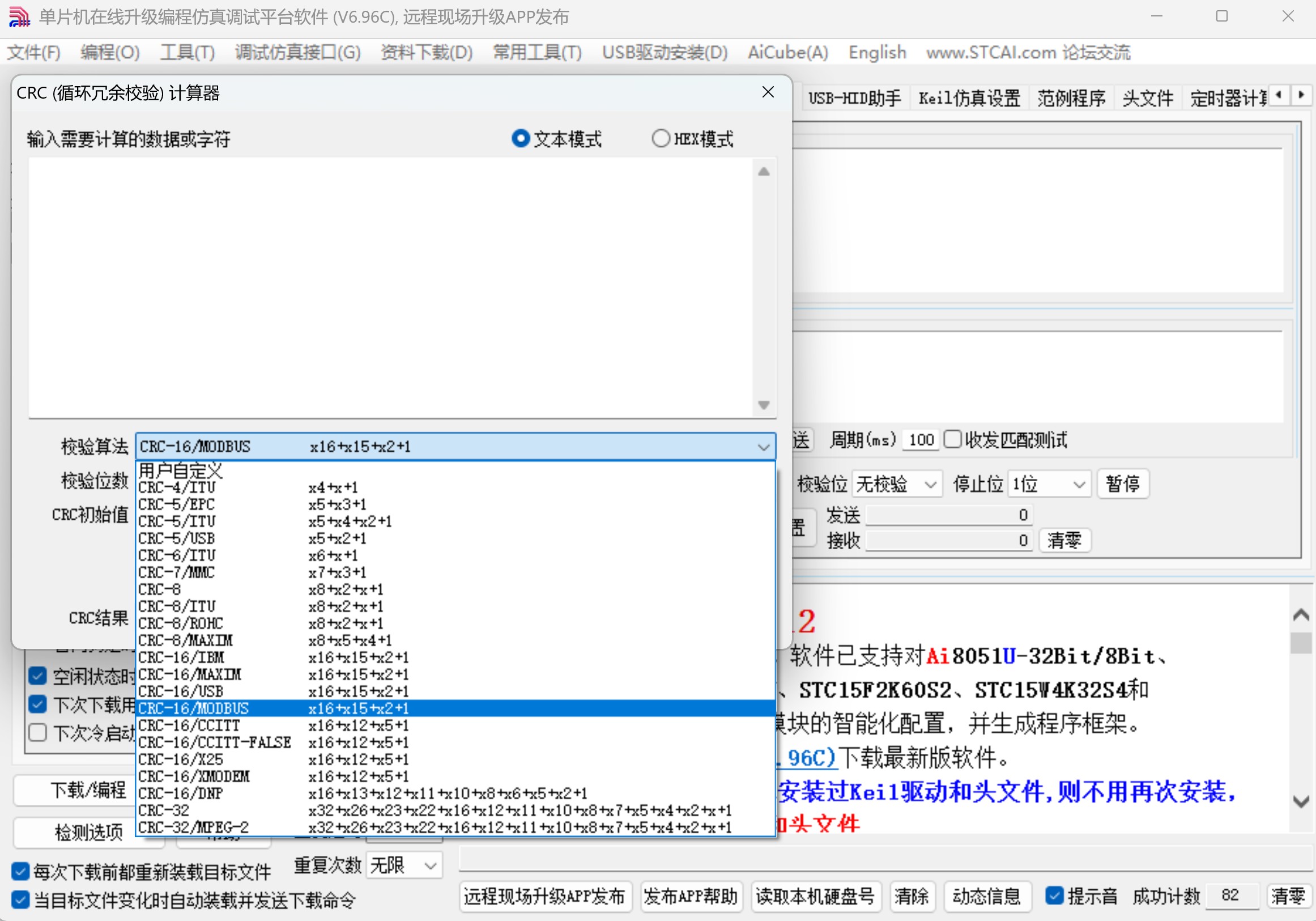This screenshot has width=1316, height=921.
Task: Select 文本模式 radio button
Action: pyautogui.click(x=520, y=138)
